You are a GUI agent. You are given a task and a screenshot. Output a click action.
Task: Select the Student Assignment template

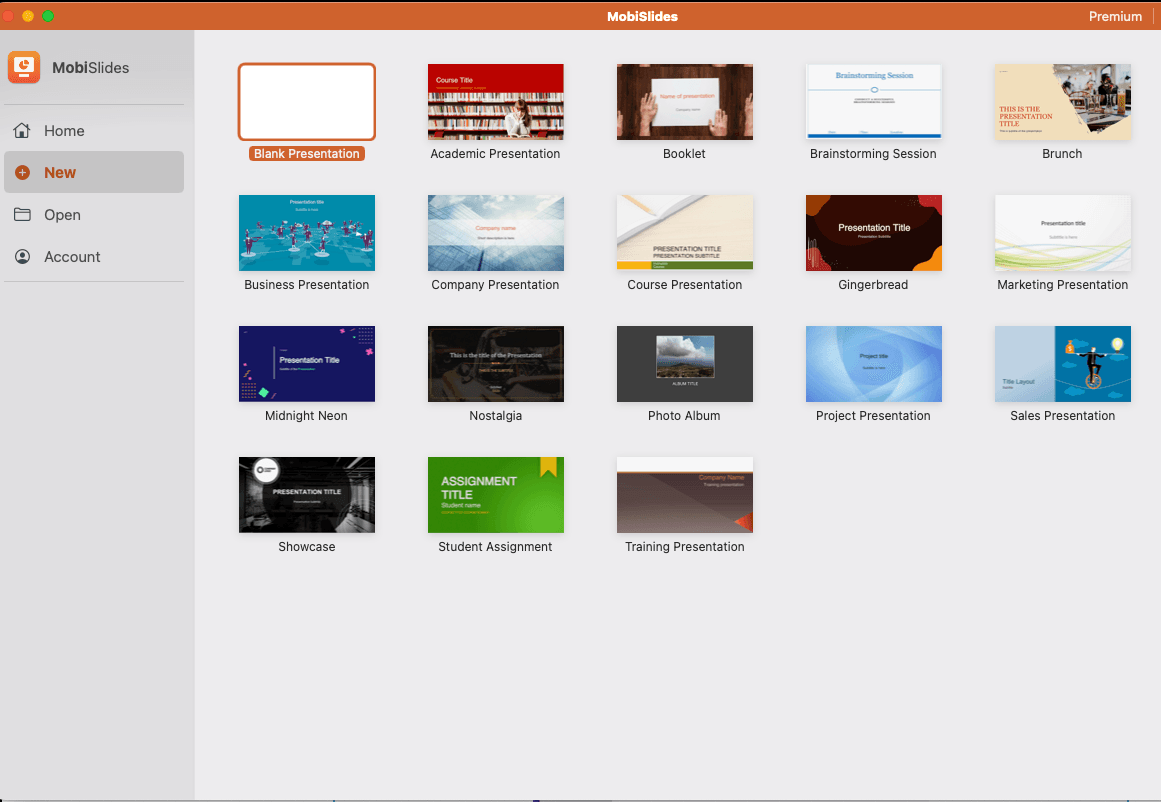[495, 495]
